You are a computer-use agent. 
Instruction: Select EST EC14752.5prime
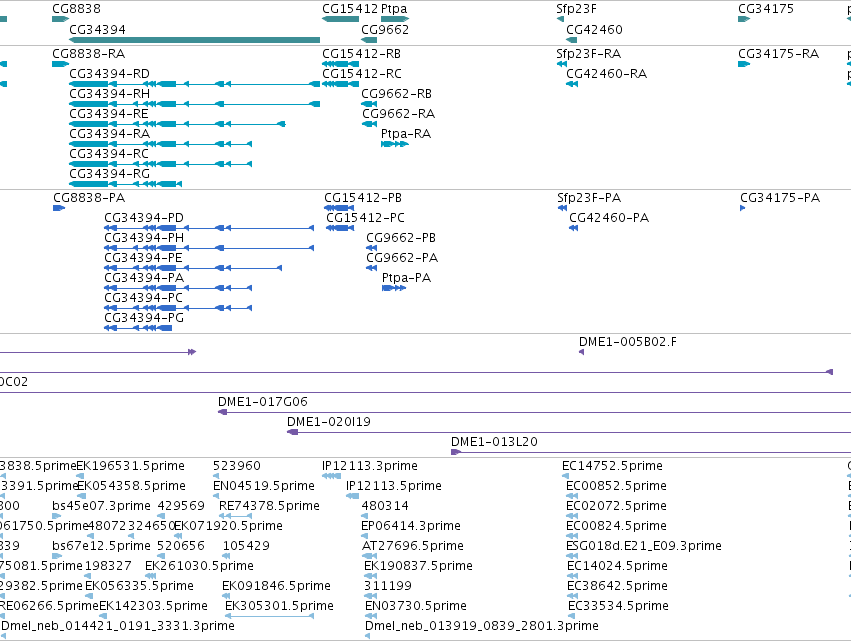coord(612,466)
